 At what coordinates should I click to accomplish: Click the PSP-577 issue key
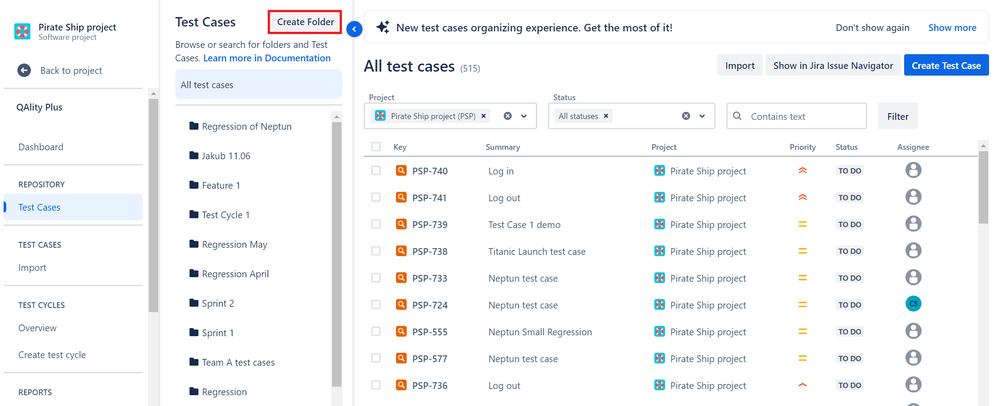click(x=430, y=358)
